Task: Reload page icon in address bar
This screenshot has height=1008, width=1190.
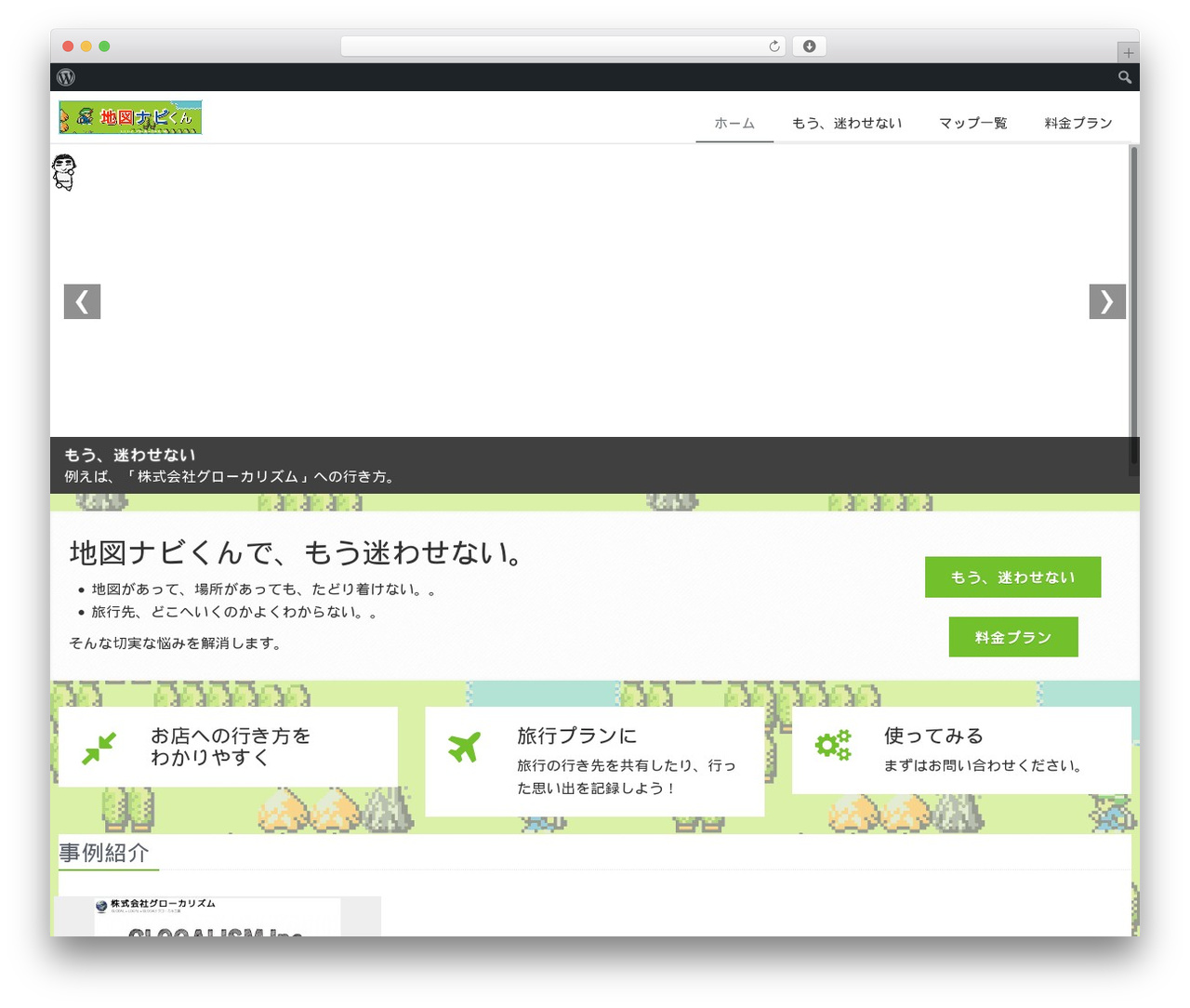Action: [x=774, y=46]
